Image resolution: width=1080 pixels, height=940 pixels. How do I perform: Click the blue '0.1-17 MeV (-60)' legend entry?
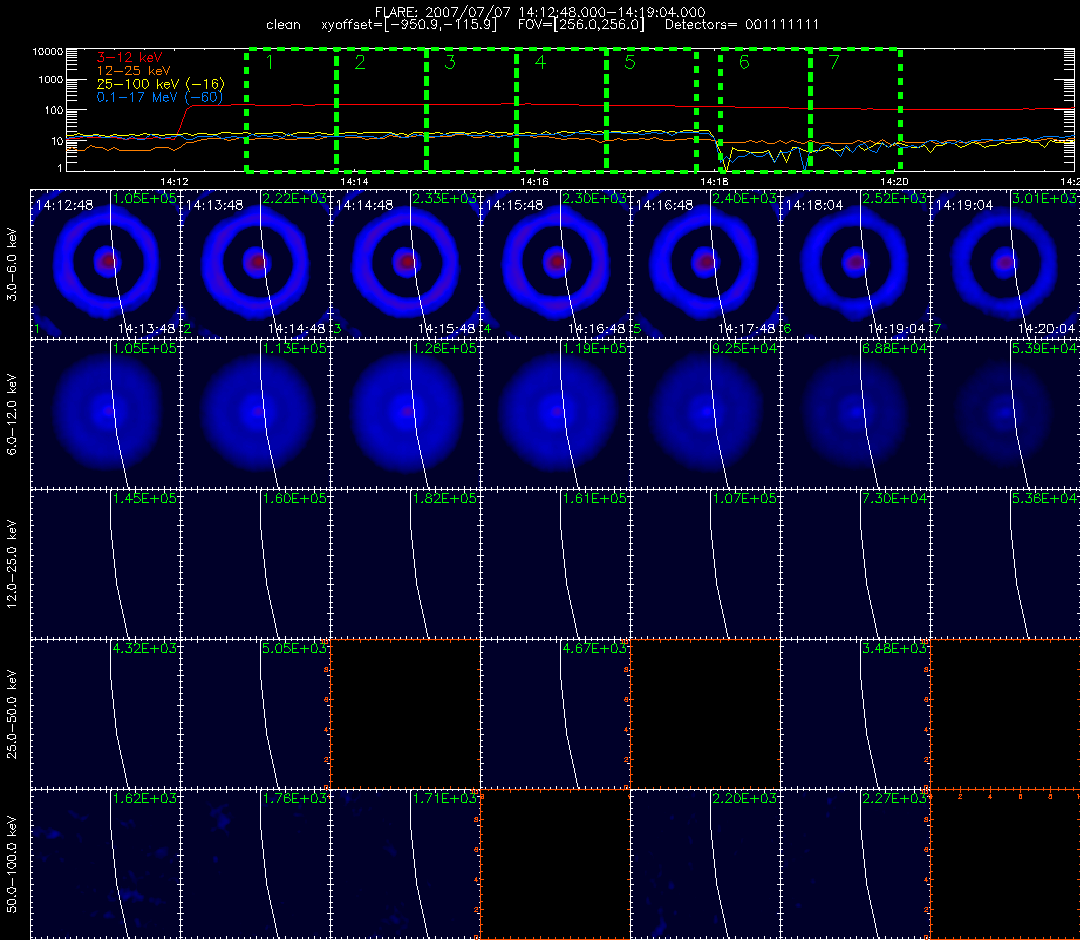[x=160, y=97]
